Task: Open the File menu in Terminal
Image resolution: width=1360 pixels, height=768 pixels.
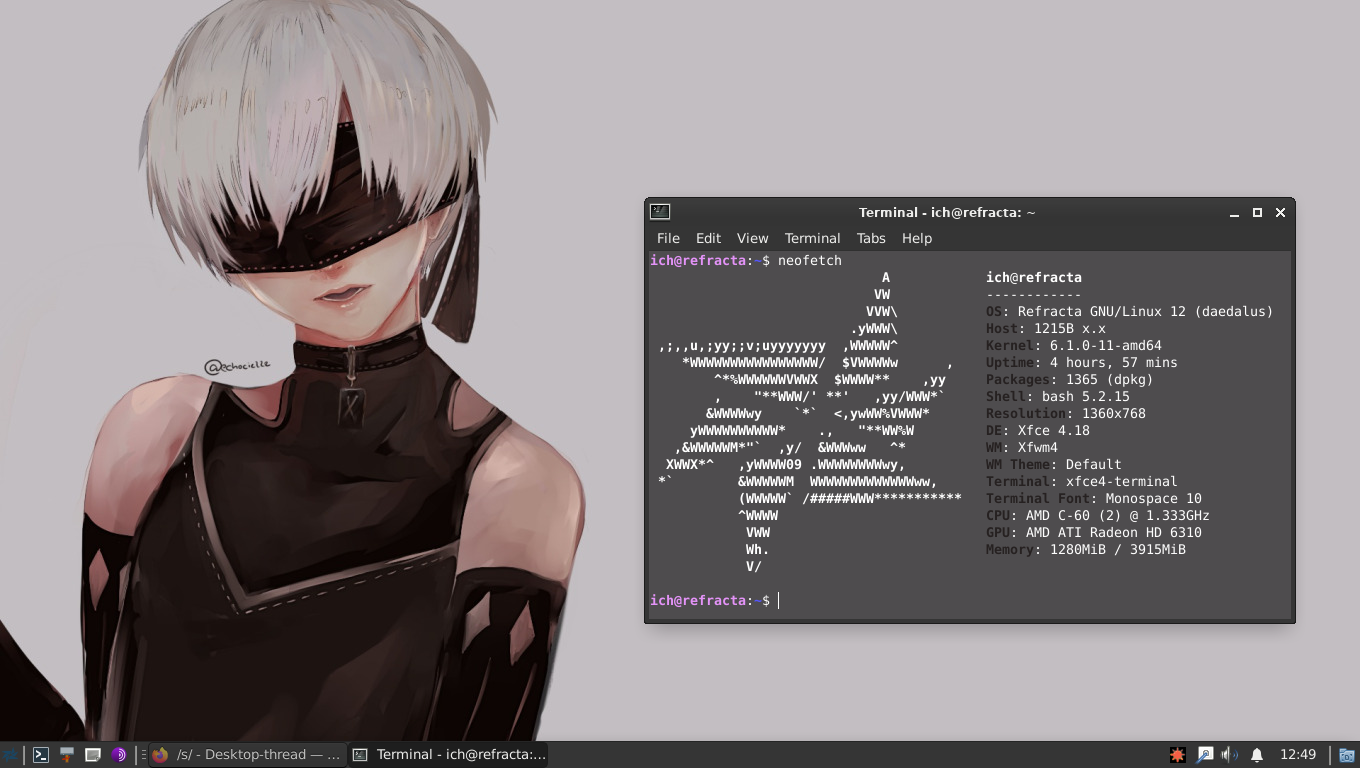Action: [x=668, y=238]
